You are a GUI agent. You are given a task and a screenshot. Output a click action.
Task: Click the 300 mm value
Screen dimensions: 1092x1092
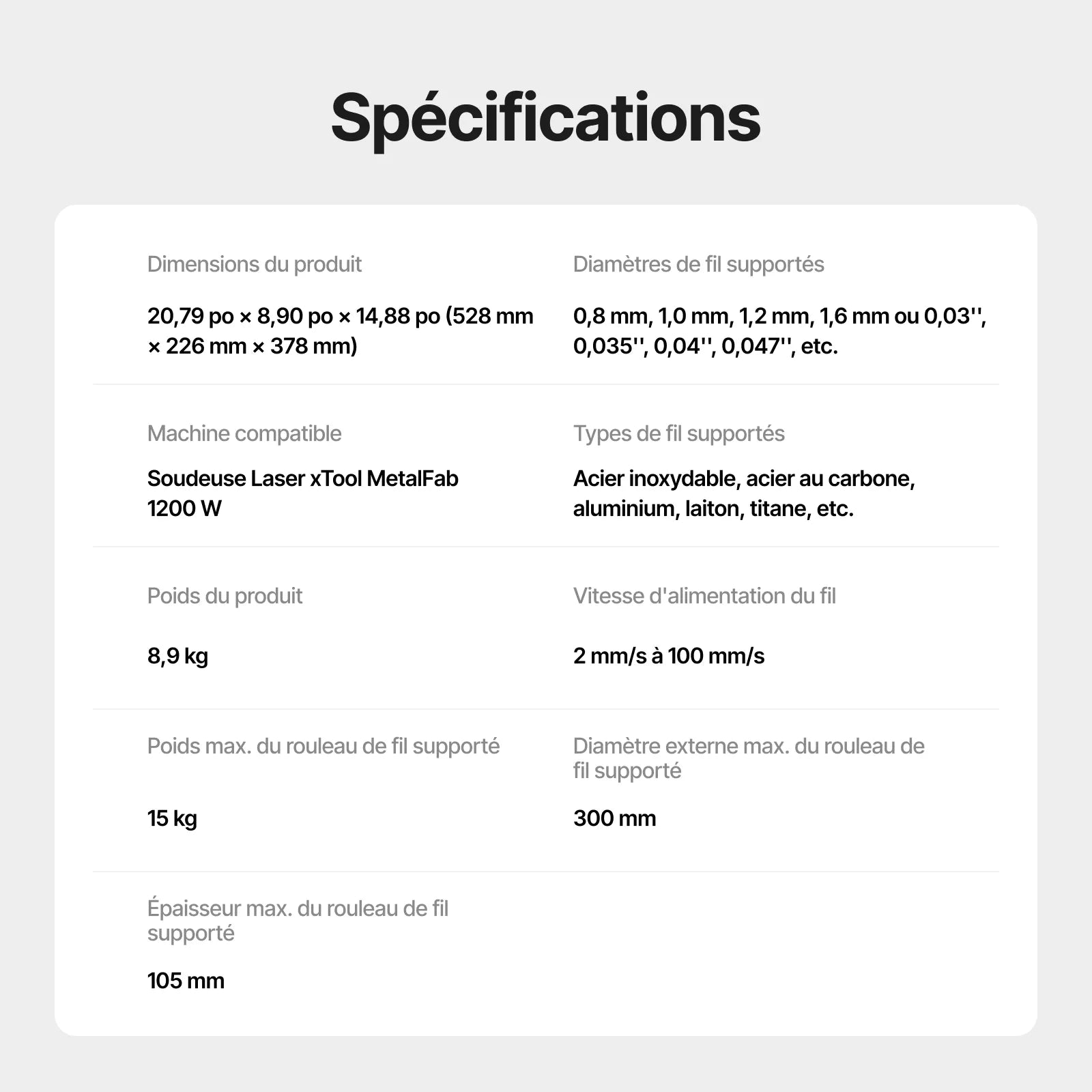pyautogui.click(x=615, y=818)
